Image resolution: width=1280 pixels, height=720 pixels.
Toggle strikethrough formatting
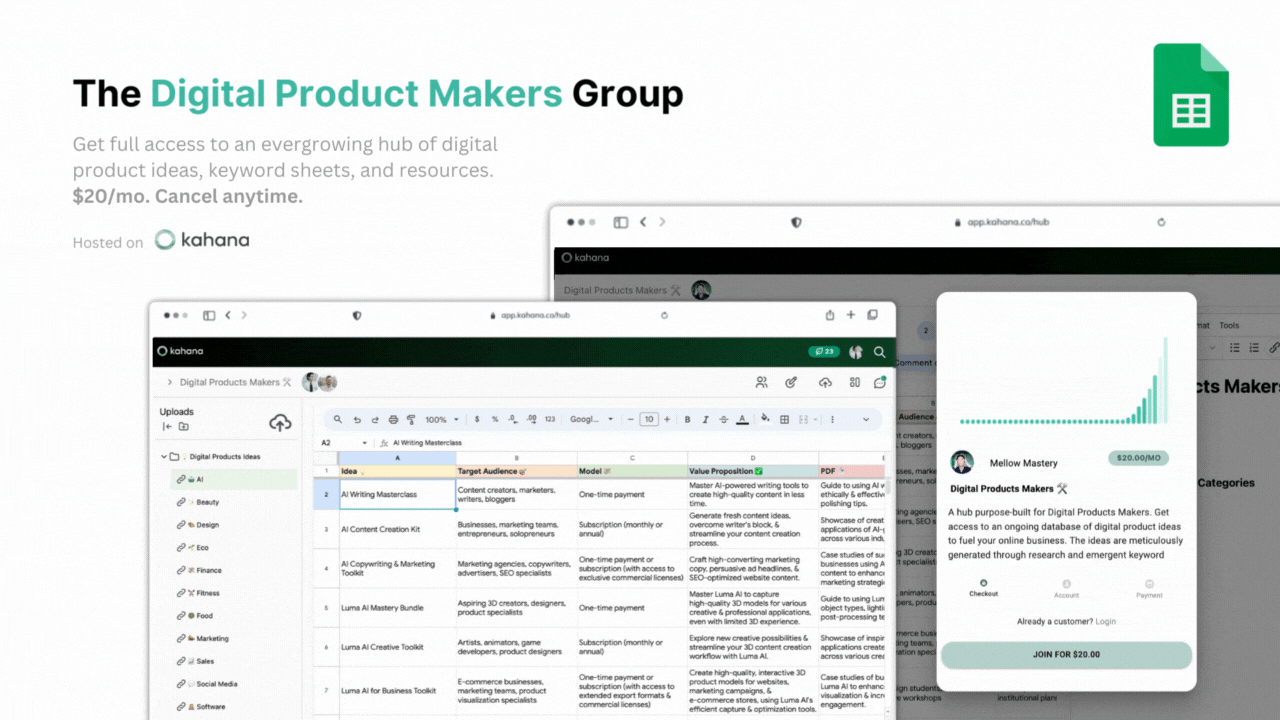tap(723, 420)
